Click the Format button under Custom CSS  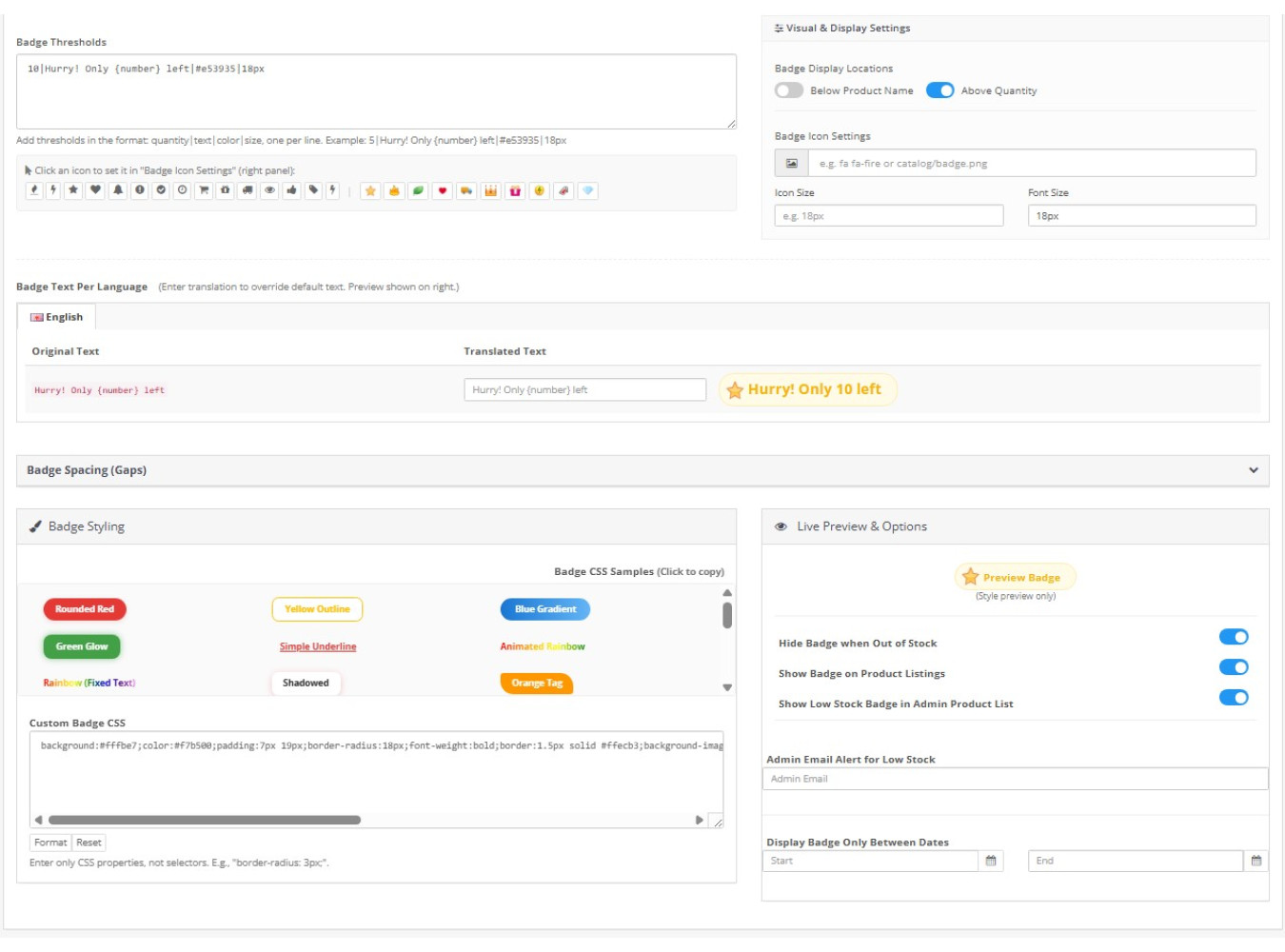coord(50,843)
